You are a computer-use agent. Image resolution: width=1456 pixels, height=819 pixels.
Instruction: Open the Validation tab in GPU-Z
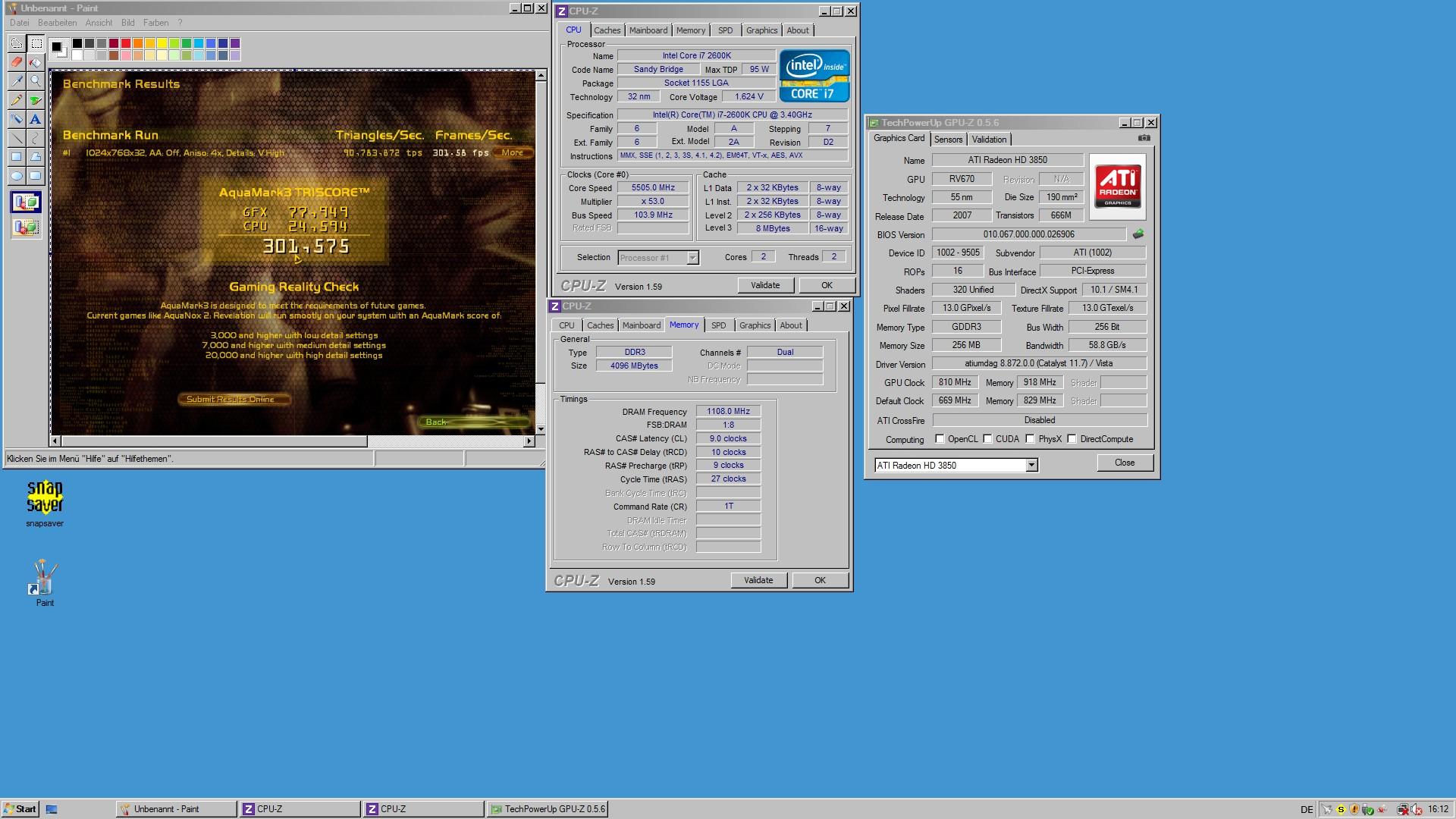pyautogui.click(x=989, y=140)
